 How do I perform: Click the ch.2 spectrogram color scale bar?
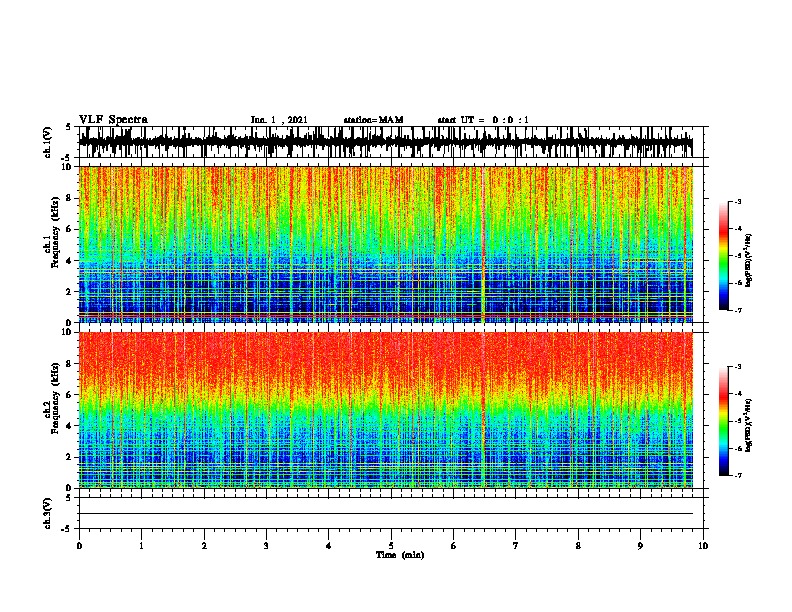coord(723,421)
